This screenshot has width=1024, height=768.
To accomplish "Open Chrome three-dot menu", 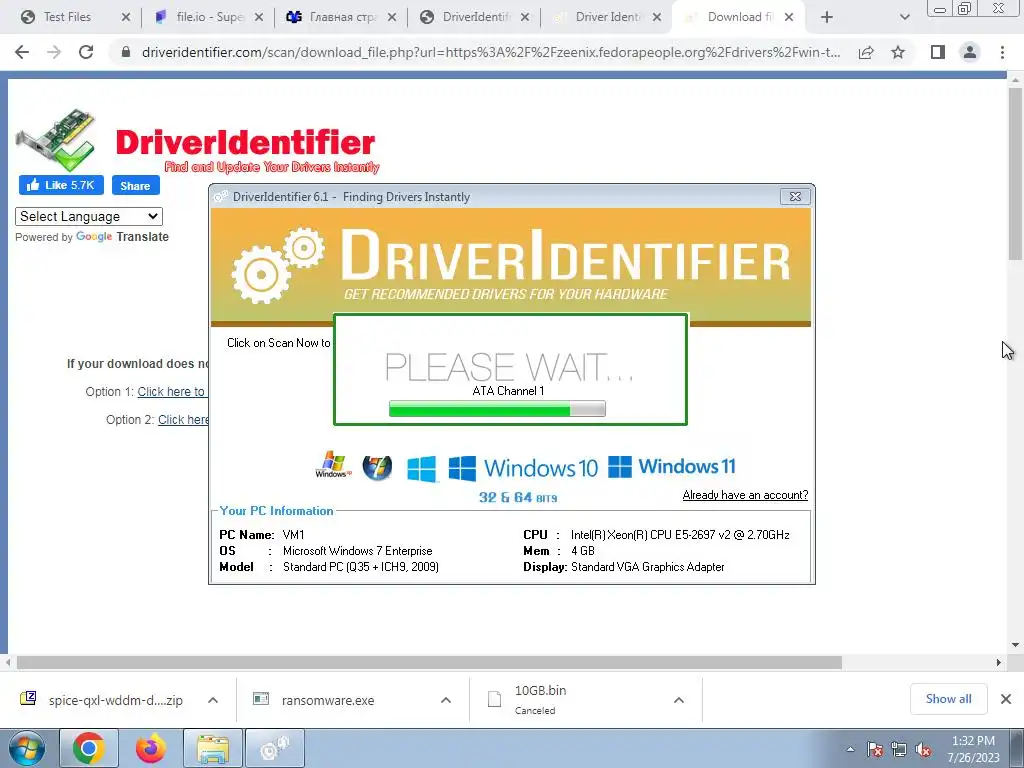I will (1002, 52).
